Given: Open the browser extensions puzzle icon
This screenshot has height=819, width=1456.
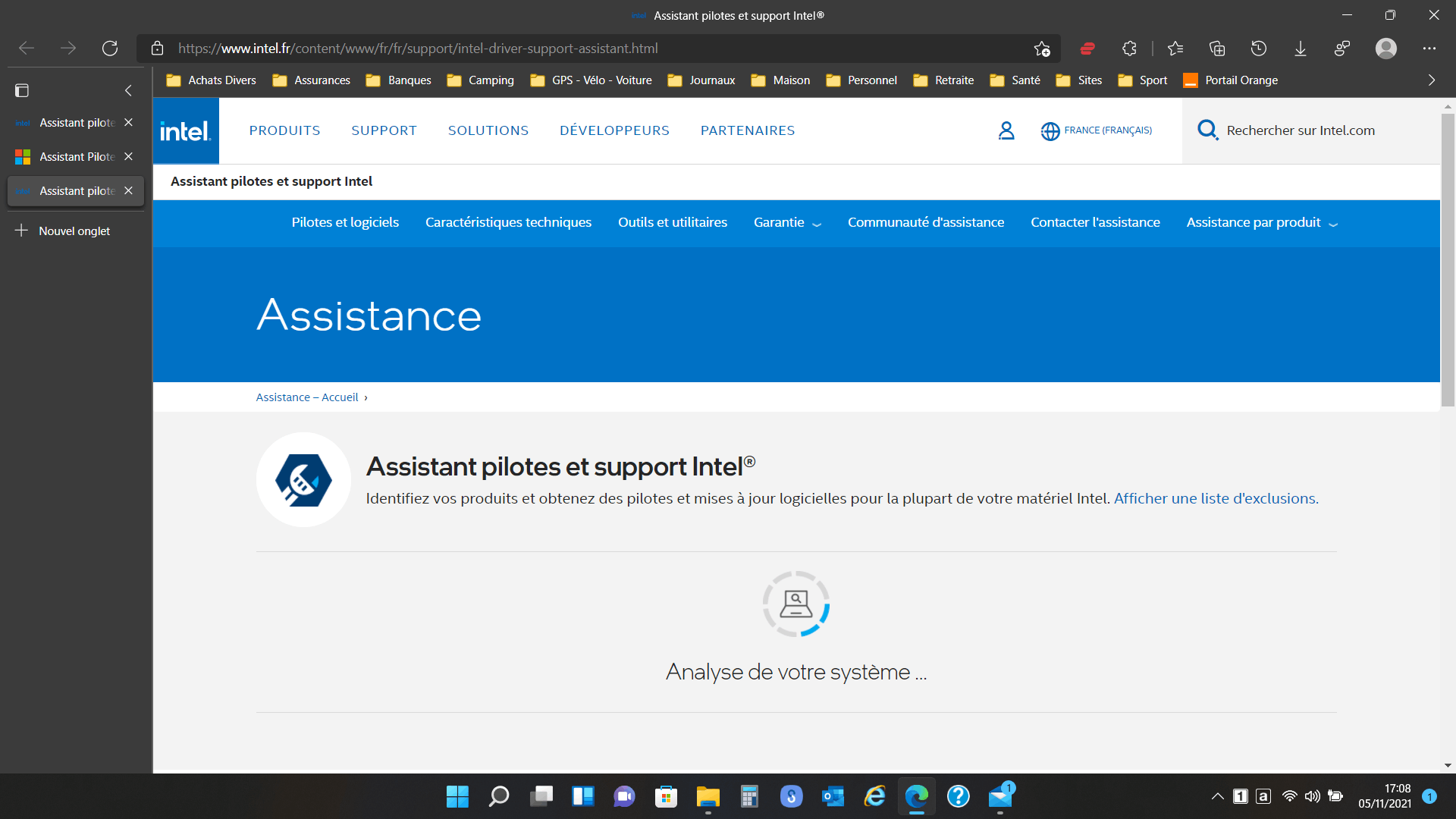Looking at the screenshot, I should pyautogui.click(x=1129, y=49).
